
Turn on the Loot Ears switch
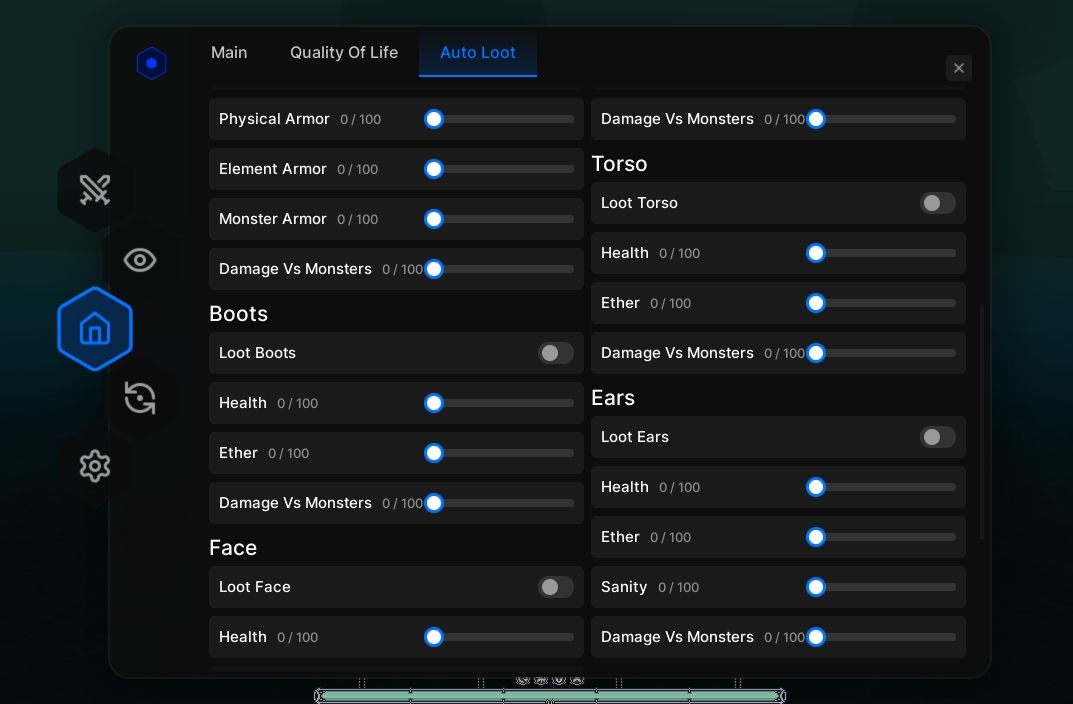[937, 437]
